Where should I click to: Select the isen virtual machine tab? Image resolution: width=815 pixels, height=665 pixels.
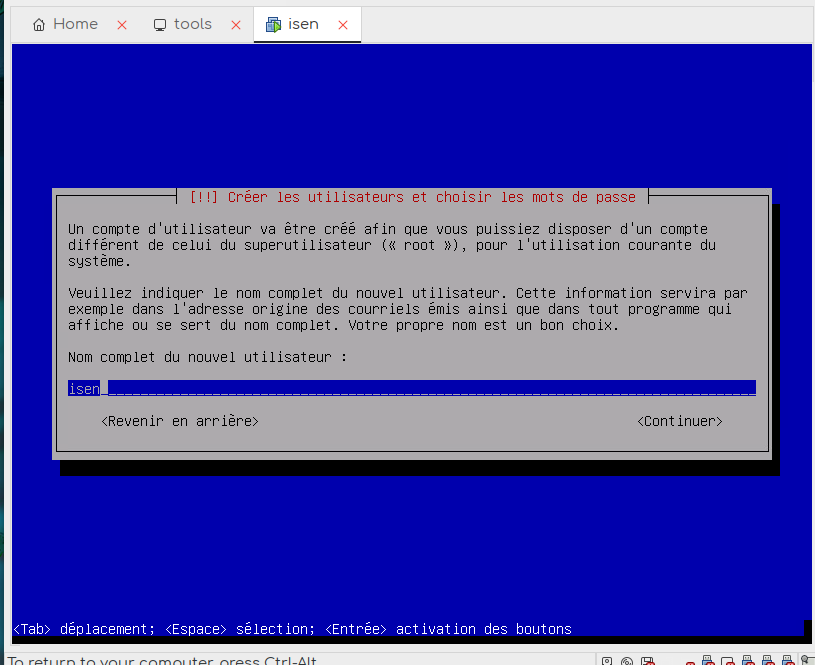point(303,24)
